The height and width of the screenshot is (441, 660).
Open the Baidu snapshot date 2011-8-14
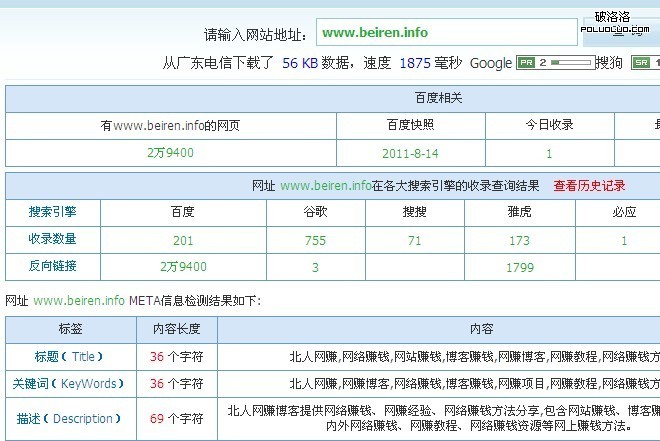pyautogui.click(x=410, y=153)
